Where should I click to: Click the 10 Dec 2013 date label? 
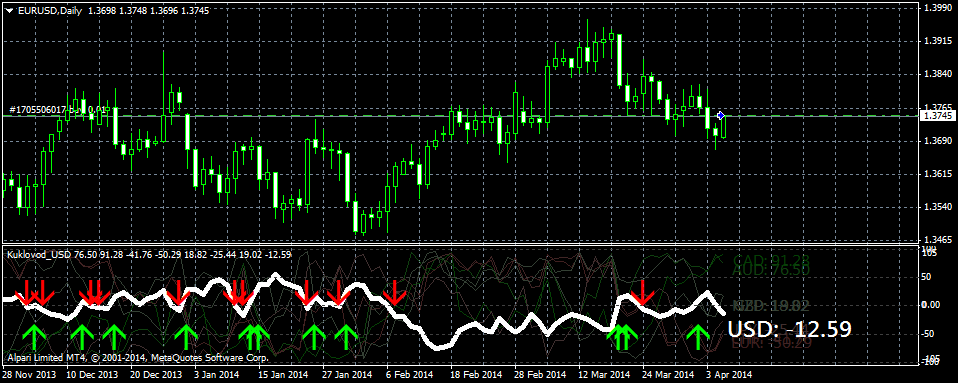(92, 373)
